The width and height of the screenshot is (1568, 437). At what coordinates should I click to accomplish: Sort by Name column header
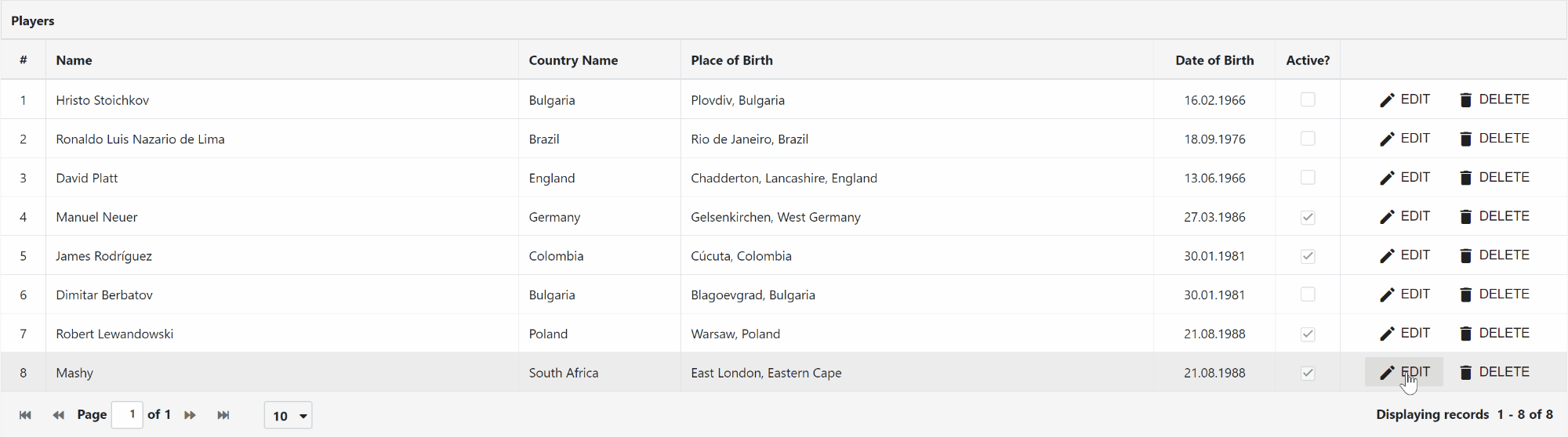(x=74, y=60)
